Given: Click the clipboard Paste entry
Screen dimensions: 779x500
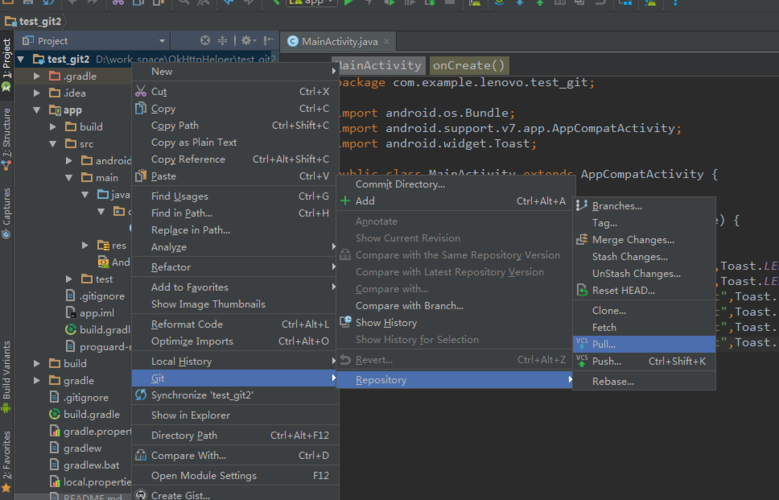Looking at the screenshot, I should (235, 176).
